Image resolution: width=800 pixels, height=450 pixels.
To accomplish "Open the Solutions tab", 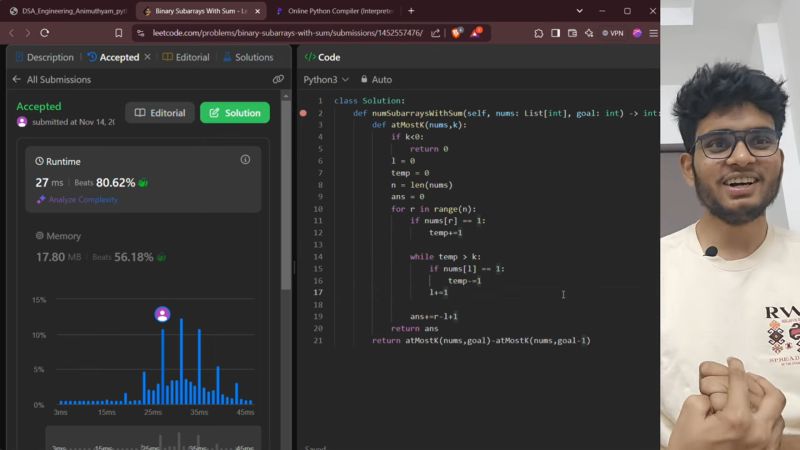I will click(x=248, y=57).
